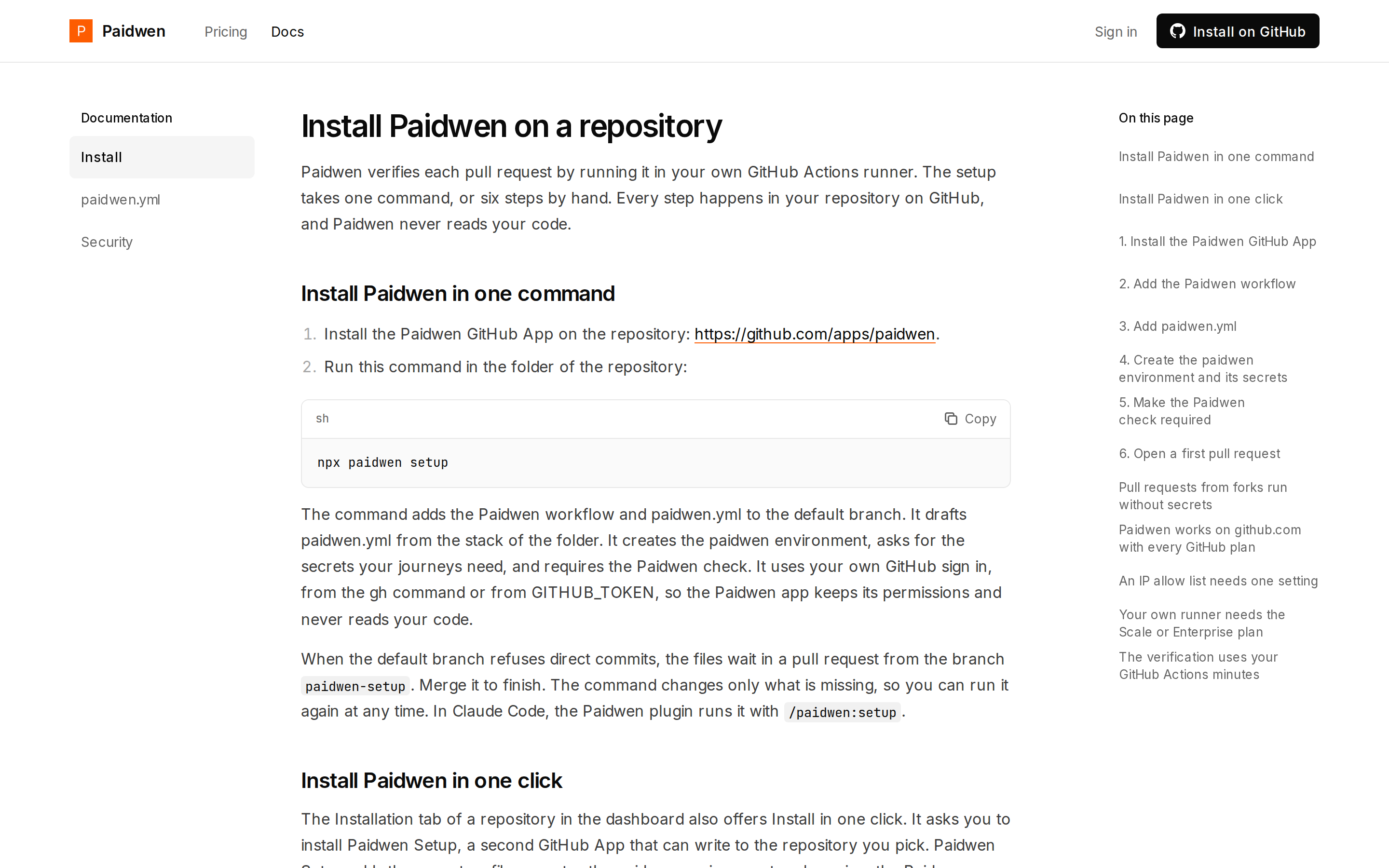Select Install in the Documentation sidebar

162,157
